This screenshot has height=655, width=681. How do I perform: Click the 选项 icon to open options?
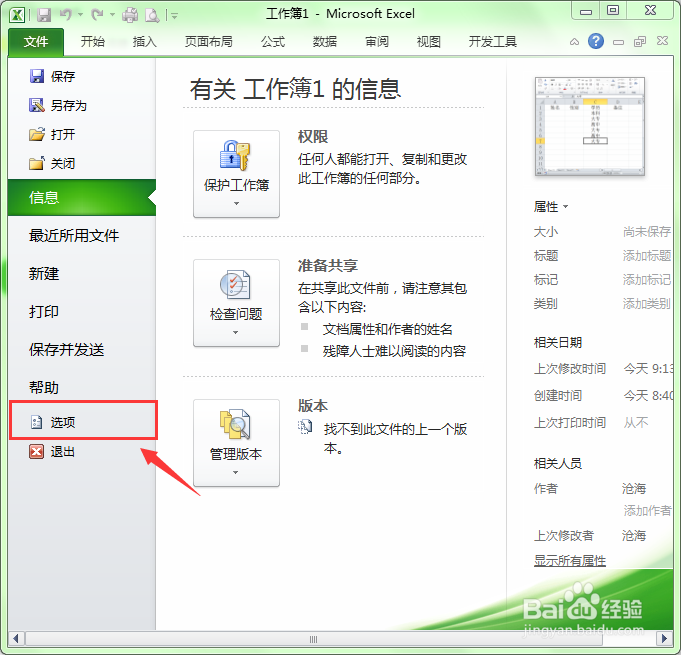coord(36,422)
